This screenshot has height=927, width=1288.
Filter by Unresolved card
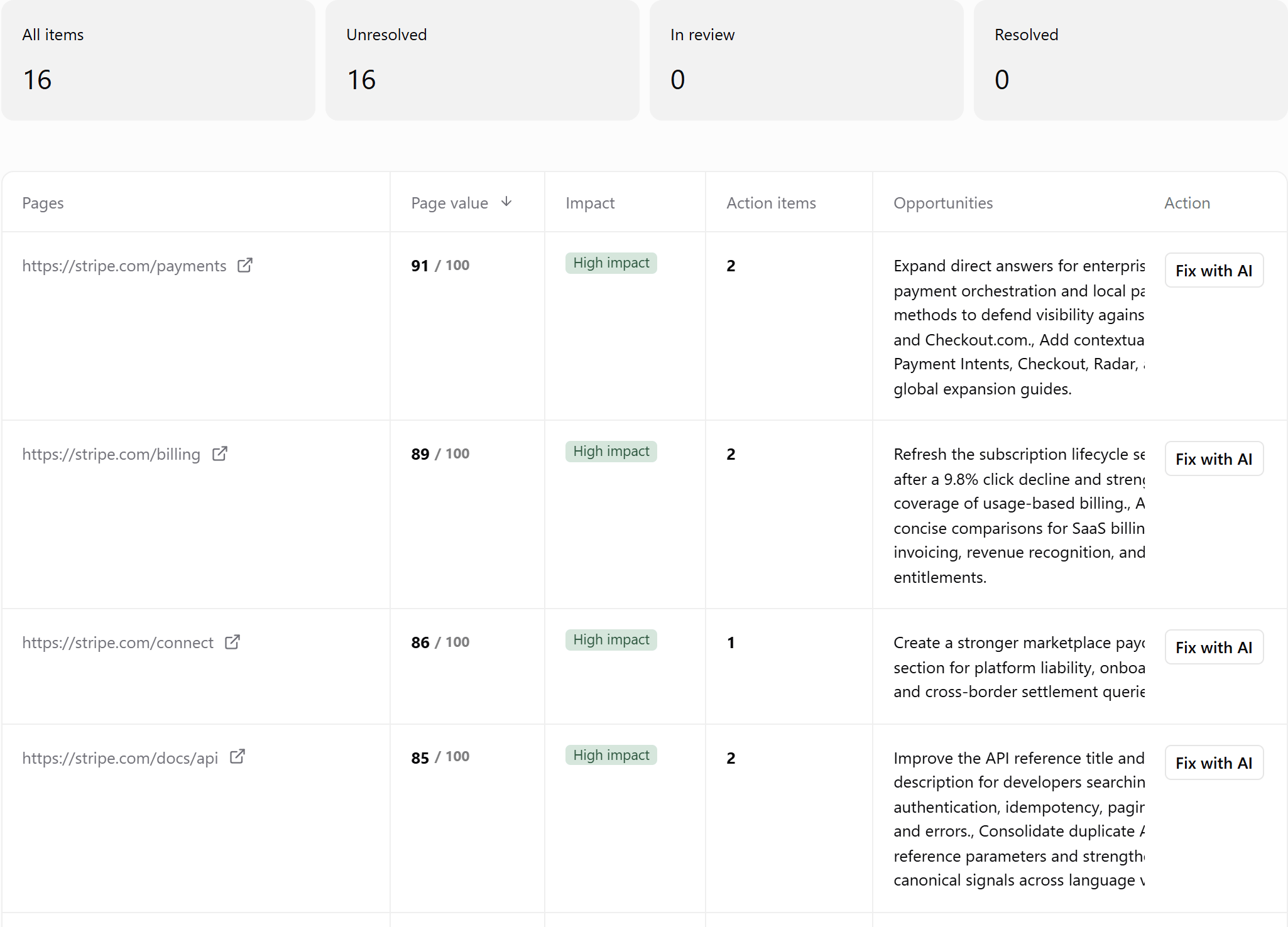tap(483, 60)
